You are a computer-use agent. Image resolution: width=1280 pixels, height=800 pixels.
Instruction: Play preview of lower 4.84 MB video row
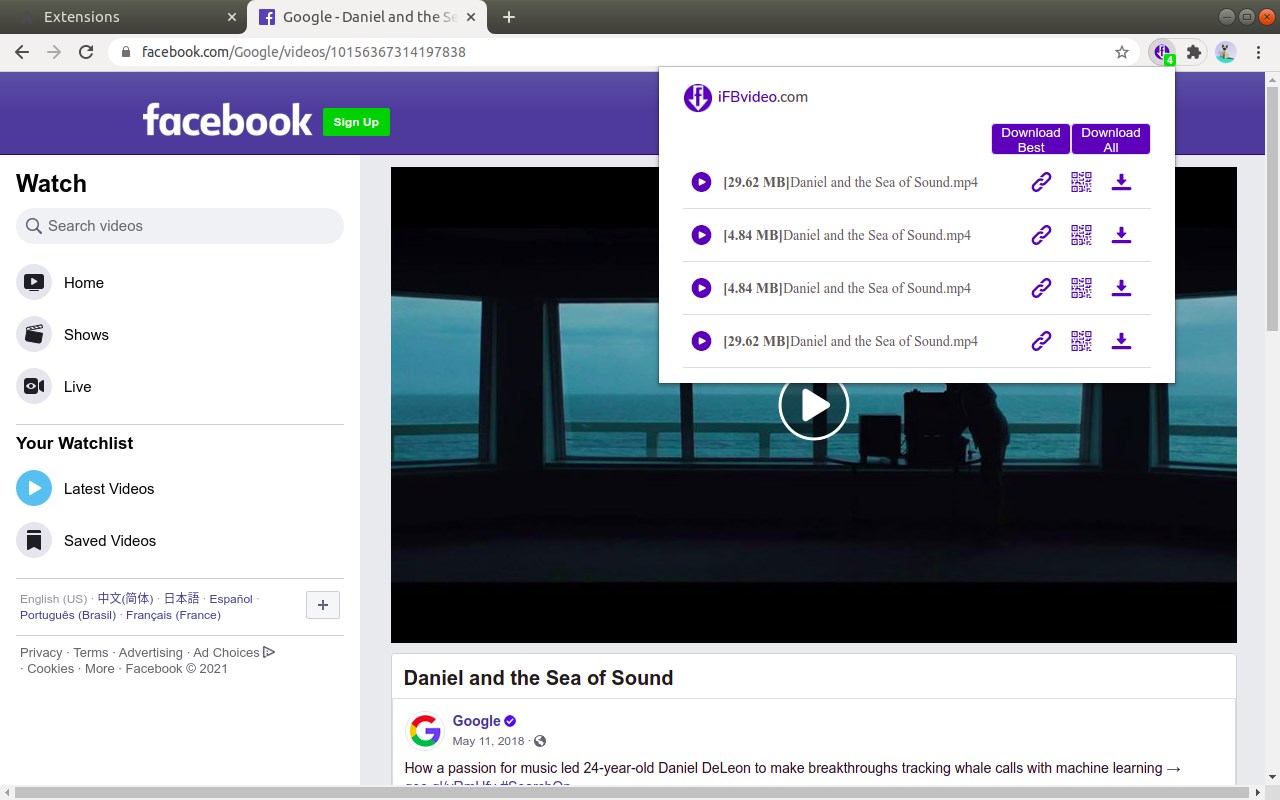coord(701,288)
